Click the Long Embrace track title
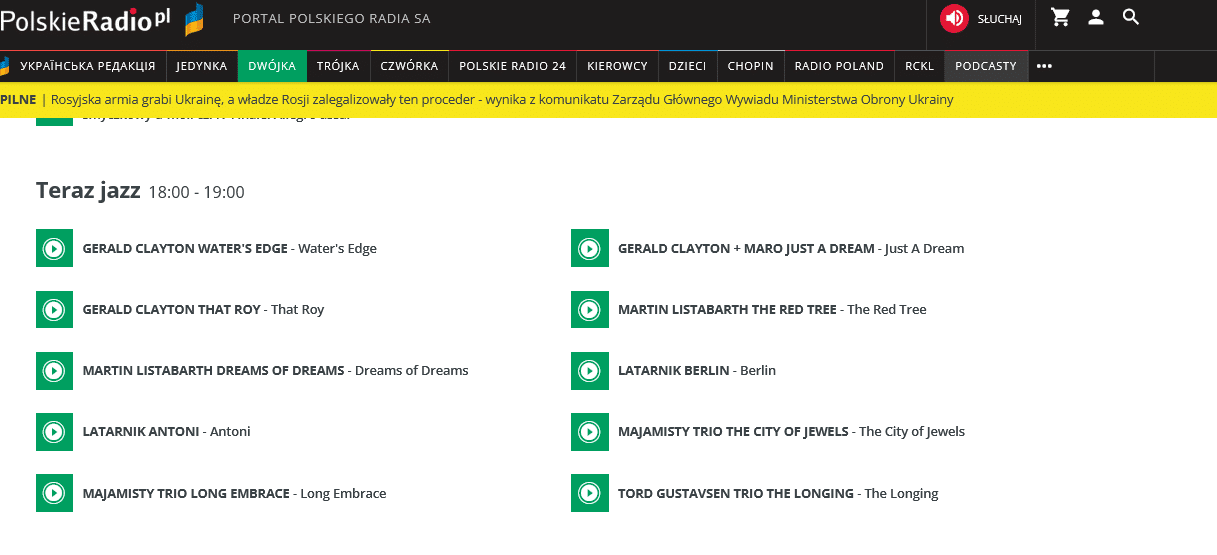 pyautogui.click(x=234, y=493)
